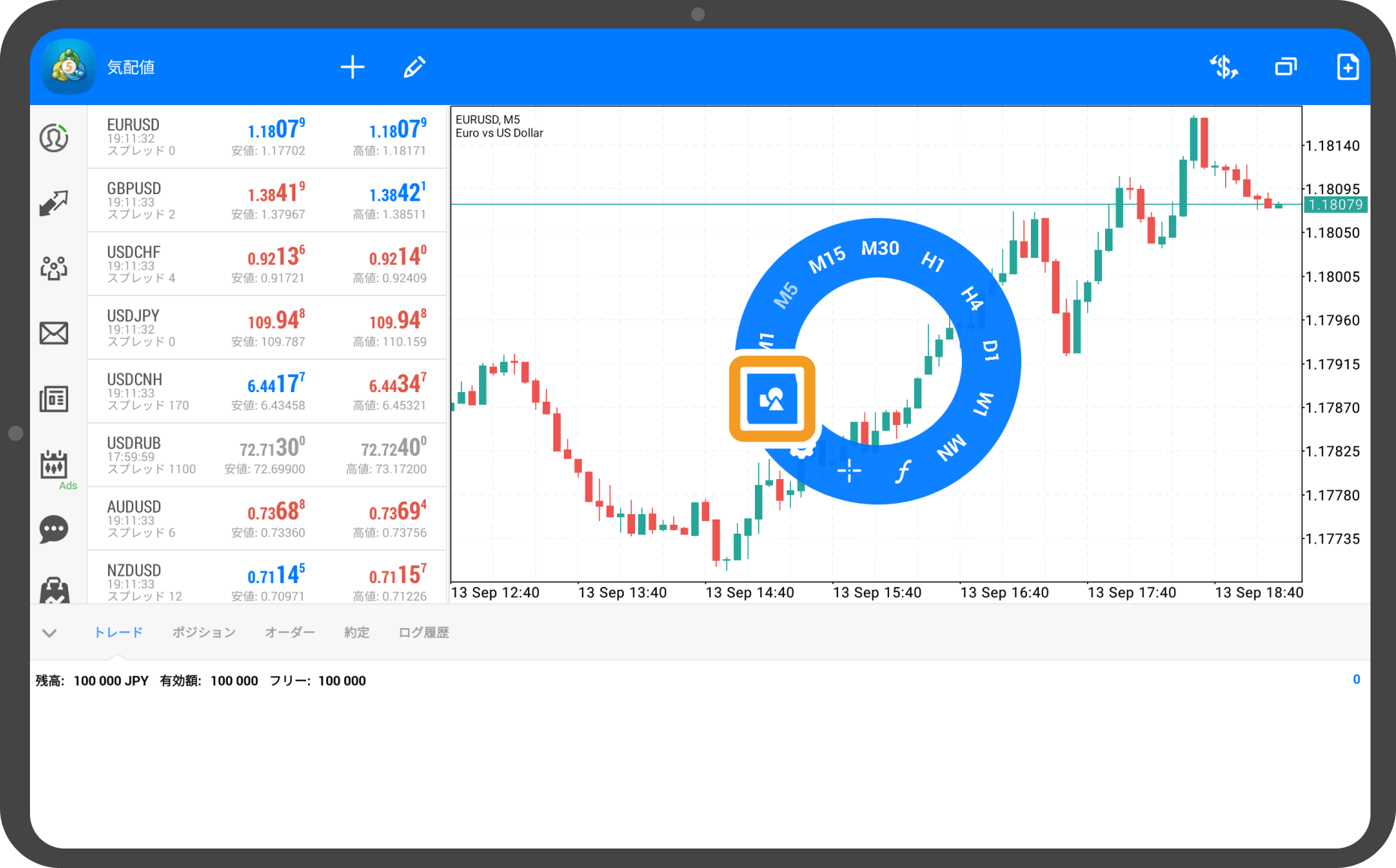Switch to the ログ履歴 tab
1396x868 pixels.
click(x=424, y=633)
